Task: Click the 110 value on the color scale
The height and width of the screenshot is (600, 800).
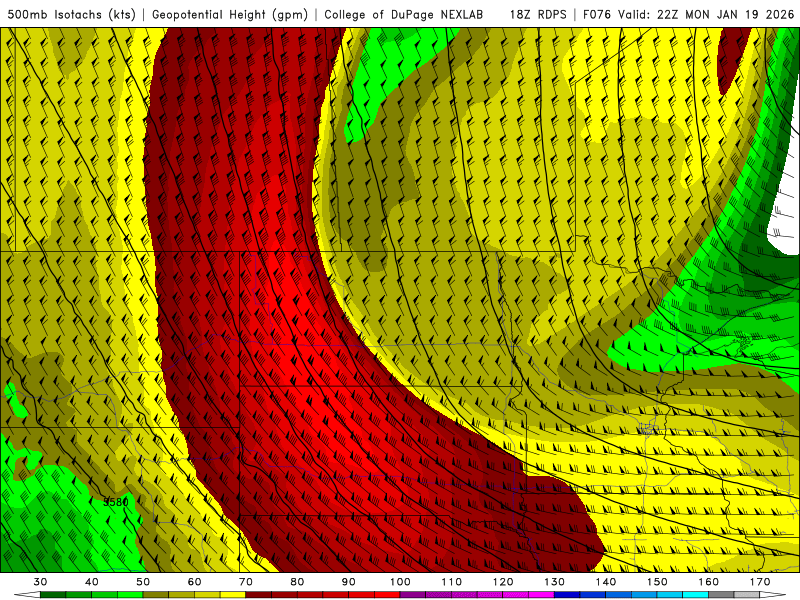Action: [452, 582]
